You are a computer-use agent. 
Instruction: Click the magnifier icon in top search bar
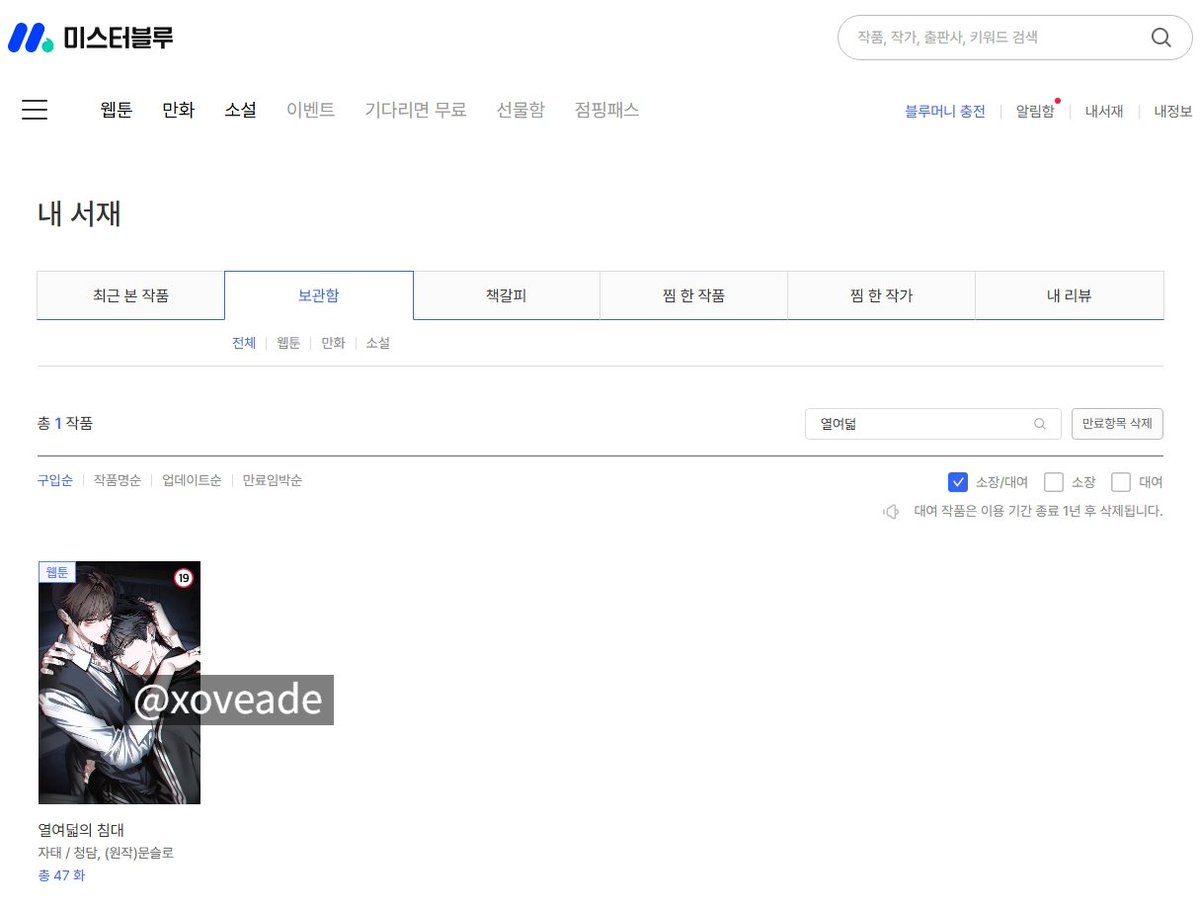click(1160, 38)
